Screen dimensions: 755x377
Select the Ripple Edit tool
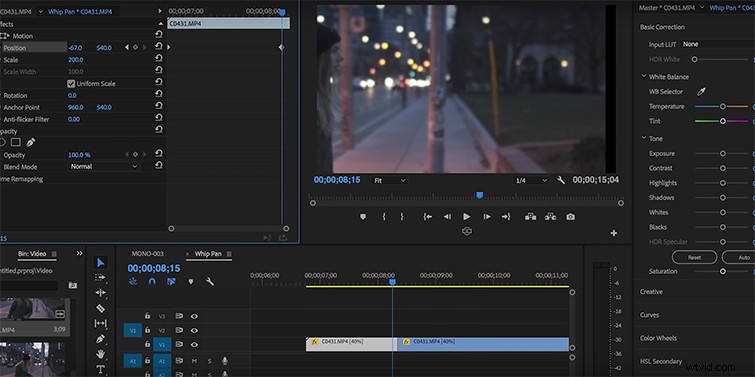point(100,293)
